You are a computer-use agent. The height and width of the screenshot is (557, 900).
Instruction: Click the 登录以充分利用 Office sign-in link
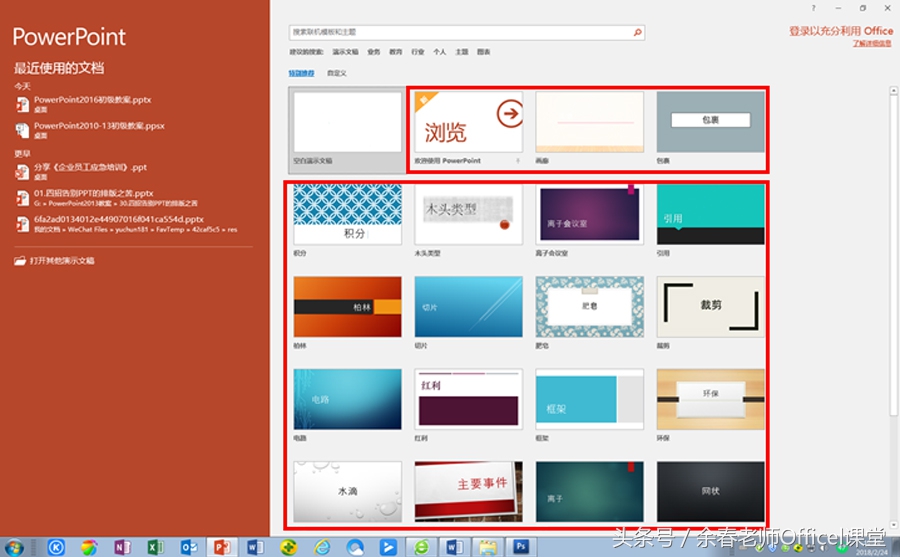[x=841, y=31]
